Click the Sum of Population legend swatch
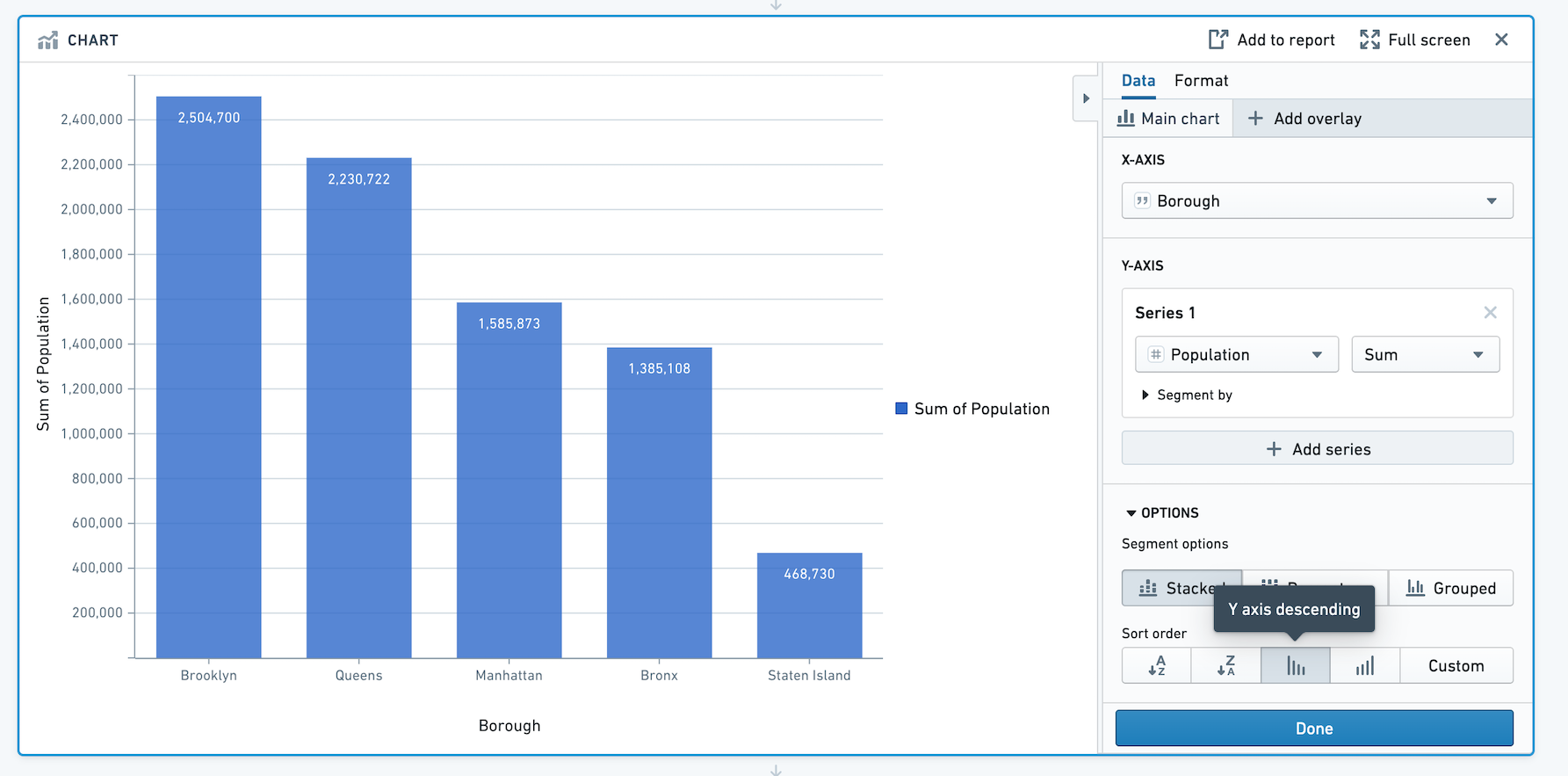The image size is (1568, 776). 901,409
